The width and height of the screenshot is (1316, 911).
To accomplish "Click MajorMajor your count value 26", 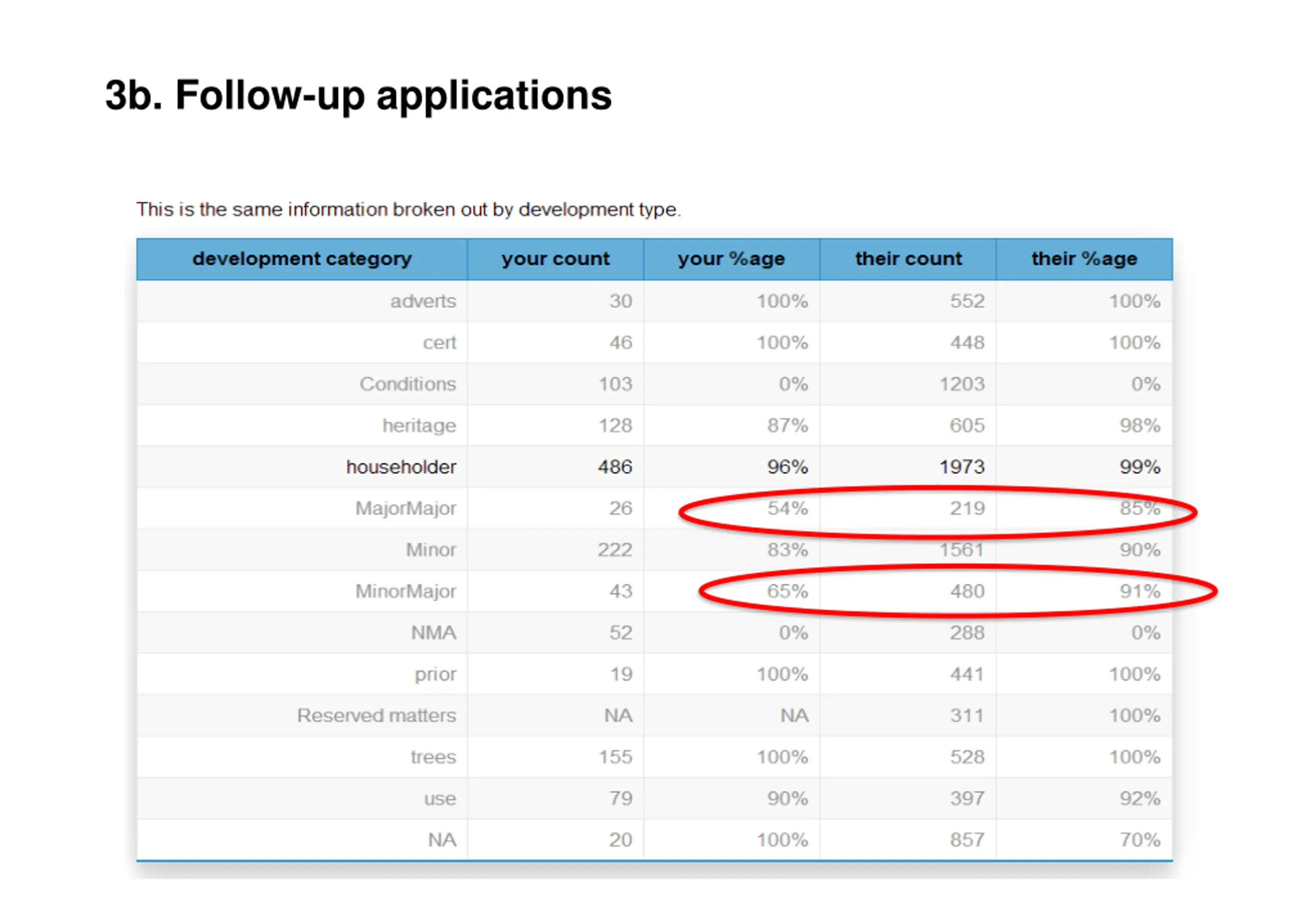I will tap(620, 508).
